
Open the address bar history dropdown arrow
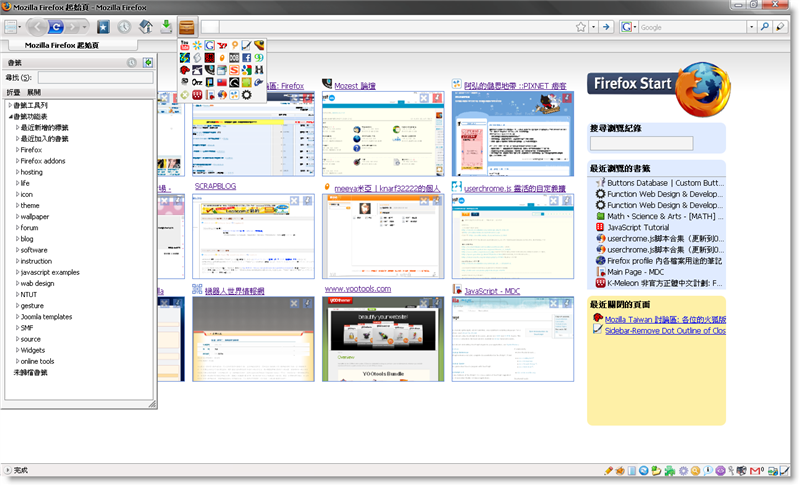pyautogui.click(x=593, y=27)
